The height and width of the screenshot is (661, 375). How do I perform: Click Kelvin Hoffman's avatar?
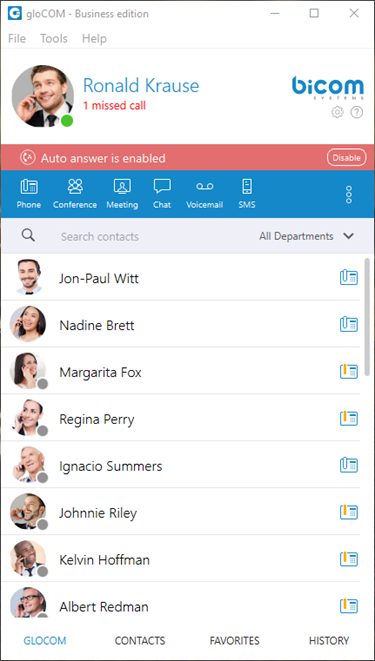click(x=28, y=558)
